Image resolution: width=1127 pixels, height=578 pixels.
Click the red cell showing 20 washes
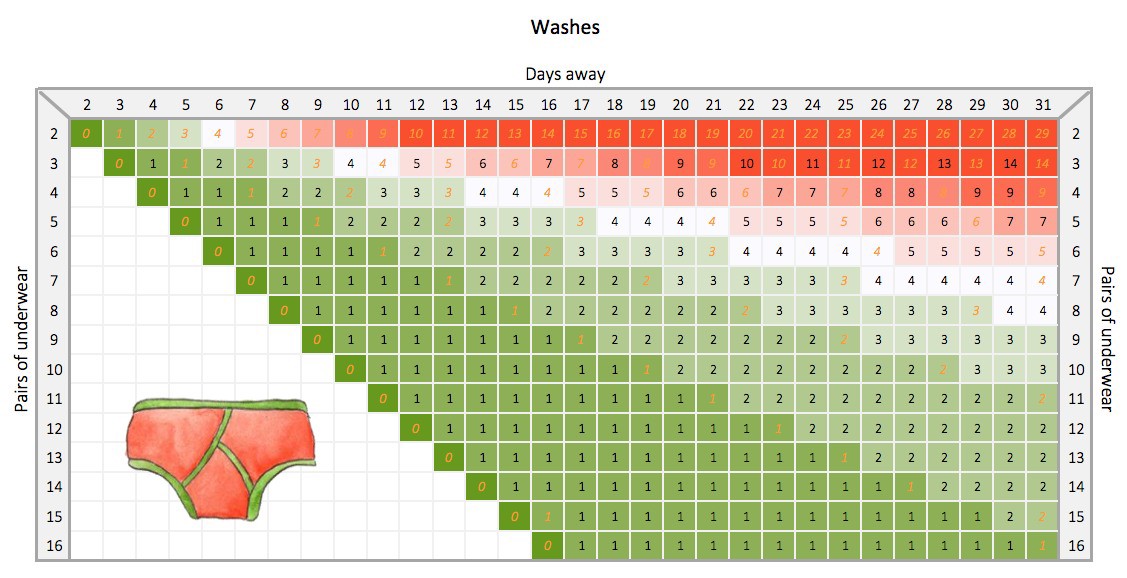tap(746, 134)
